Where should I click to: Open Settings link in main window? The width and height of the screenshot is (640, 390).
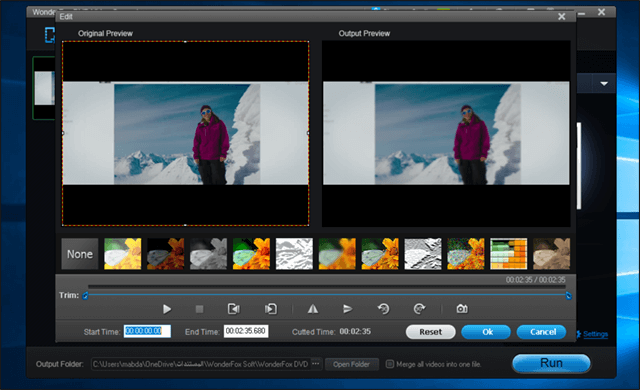(595, 334)
